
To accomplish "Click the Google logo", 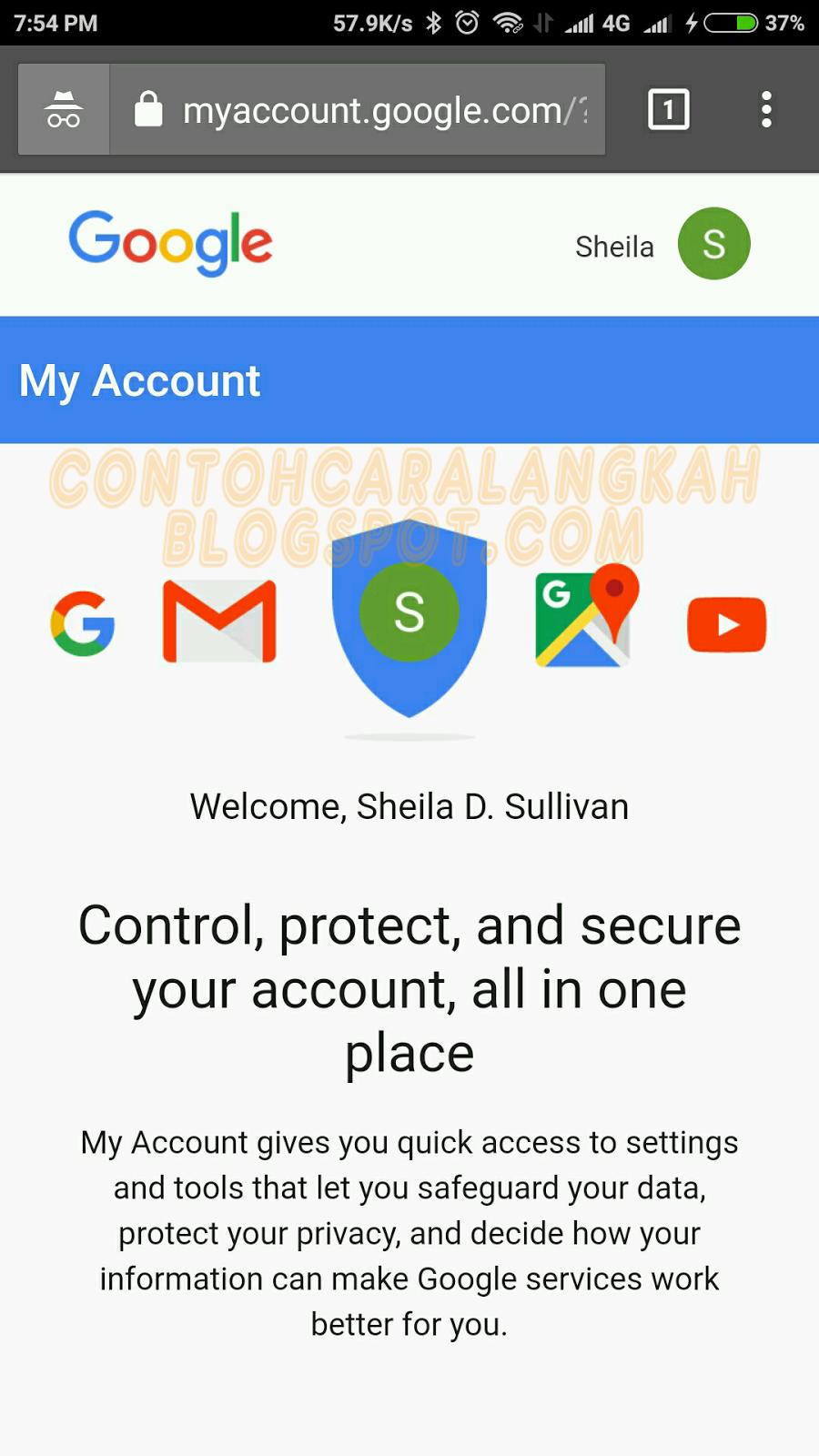I will pos(170,242).
